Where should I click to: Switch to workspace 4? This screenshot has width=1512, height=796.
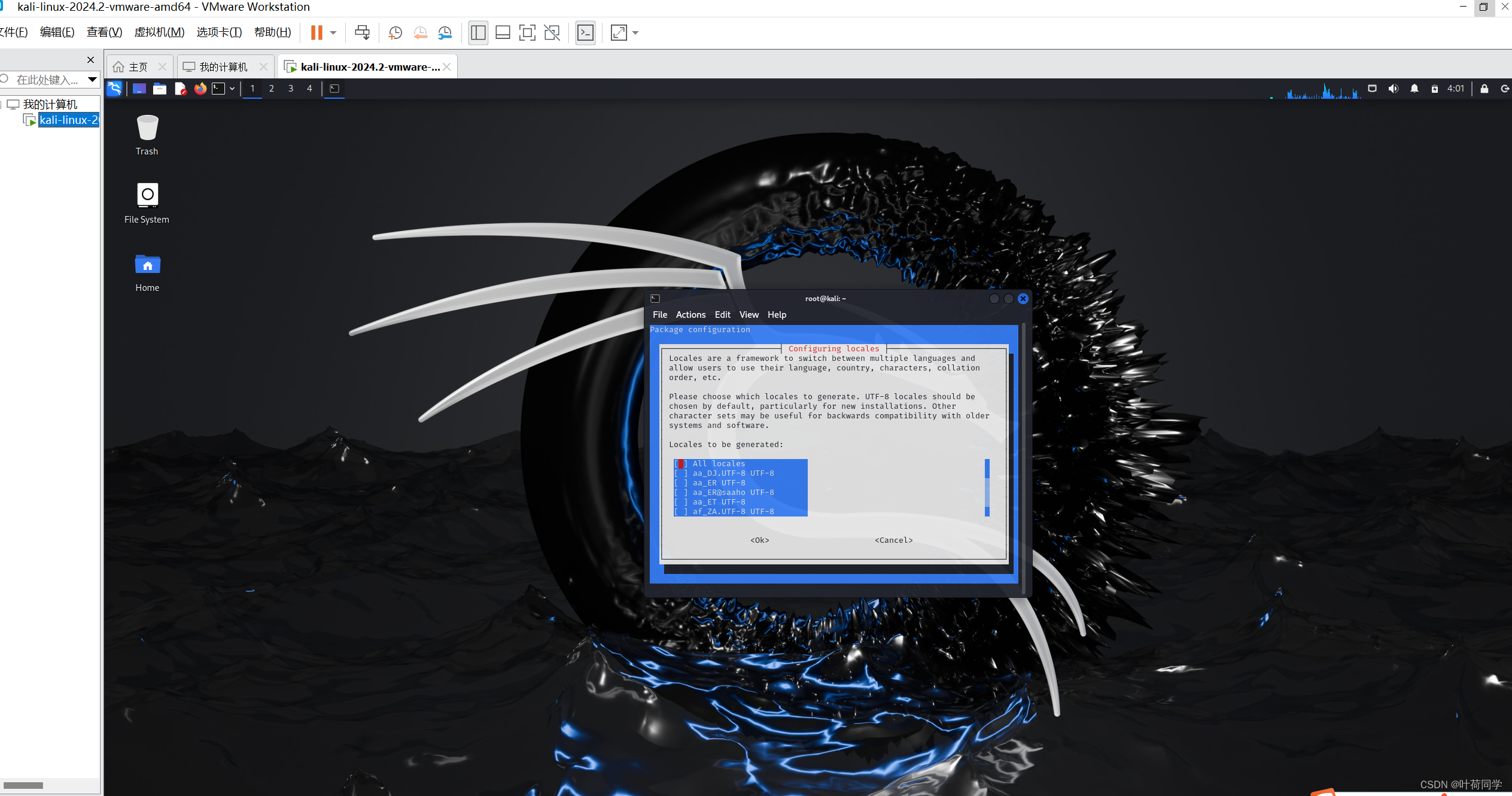point(309,89)
